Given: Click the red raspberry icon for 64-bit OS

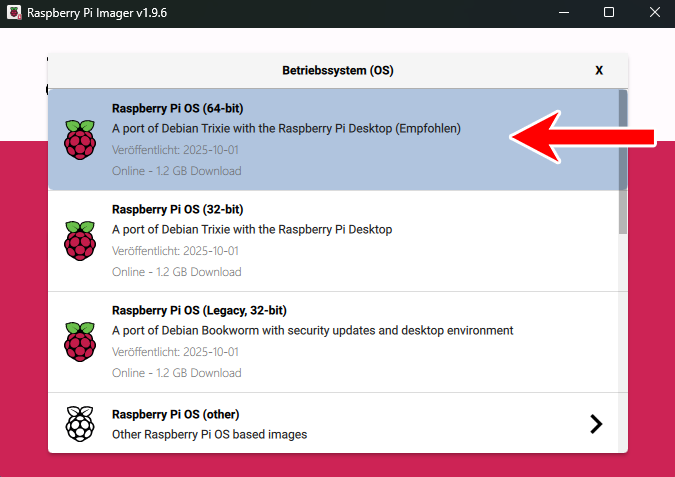Looking at the screenshot, I should (x=80, y=139).
